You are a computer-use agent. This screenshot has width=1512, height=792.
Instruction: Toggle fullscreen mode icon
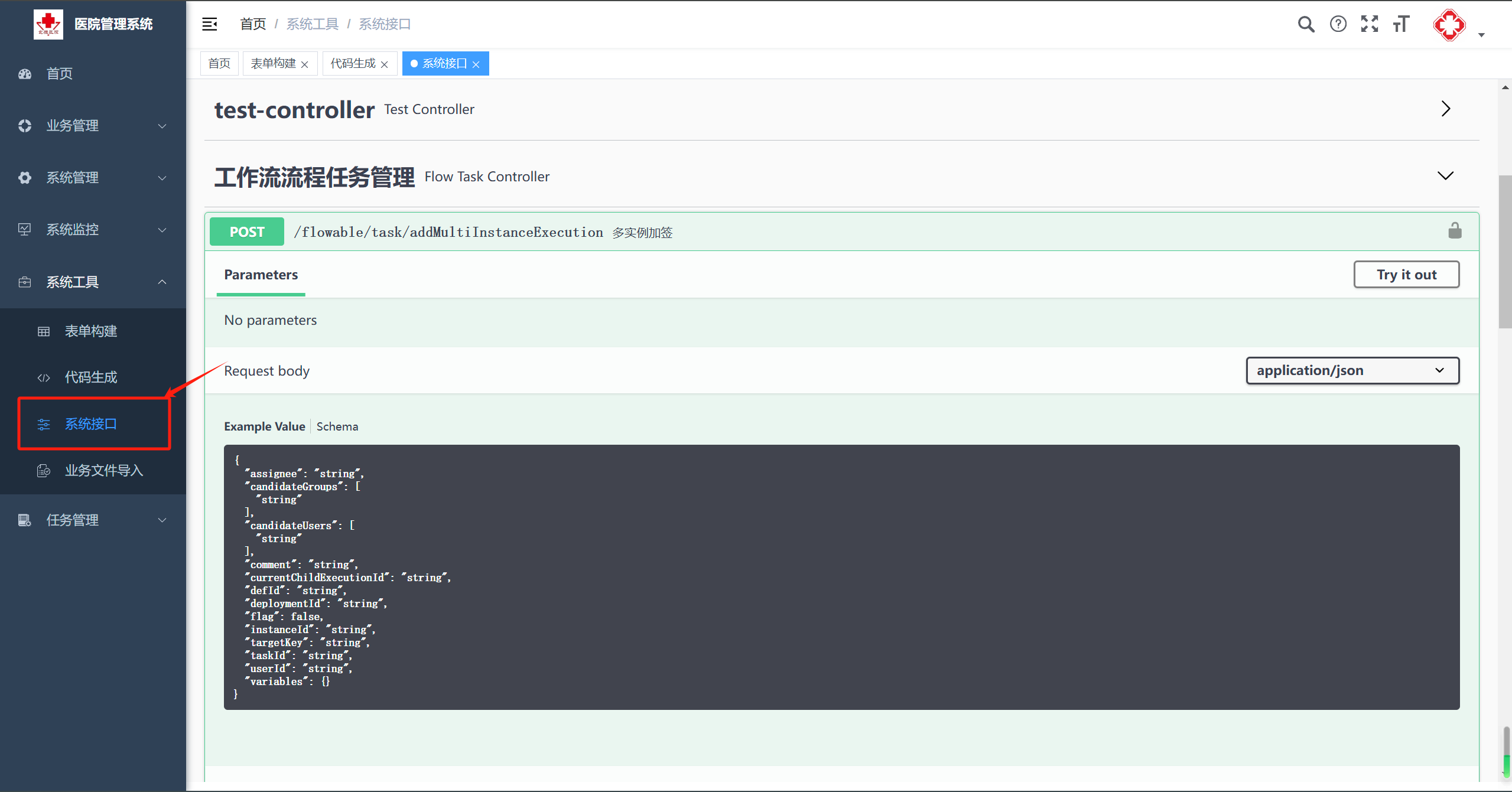[x=1369, y=24]
